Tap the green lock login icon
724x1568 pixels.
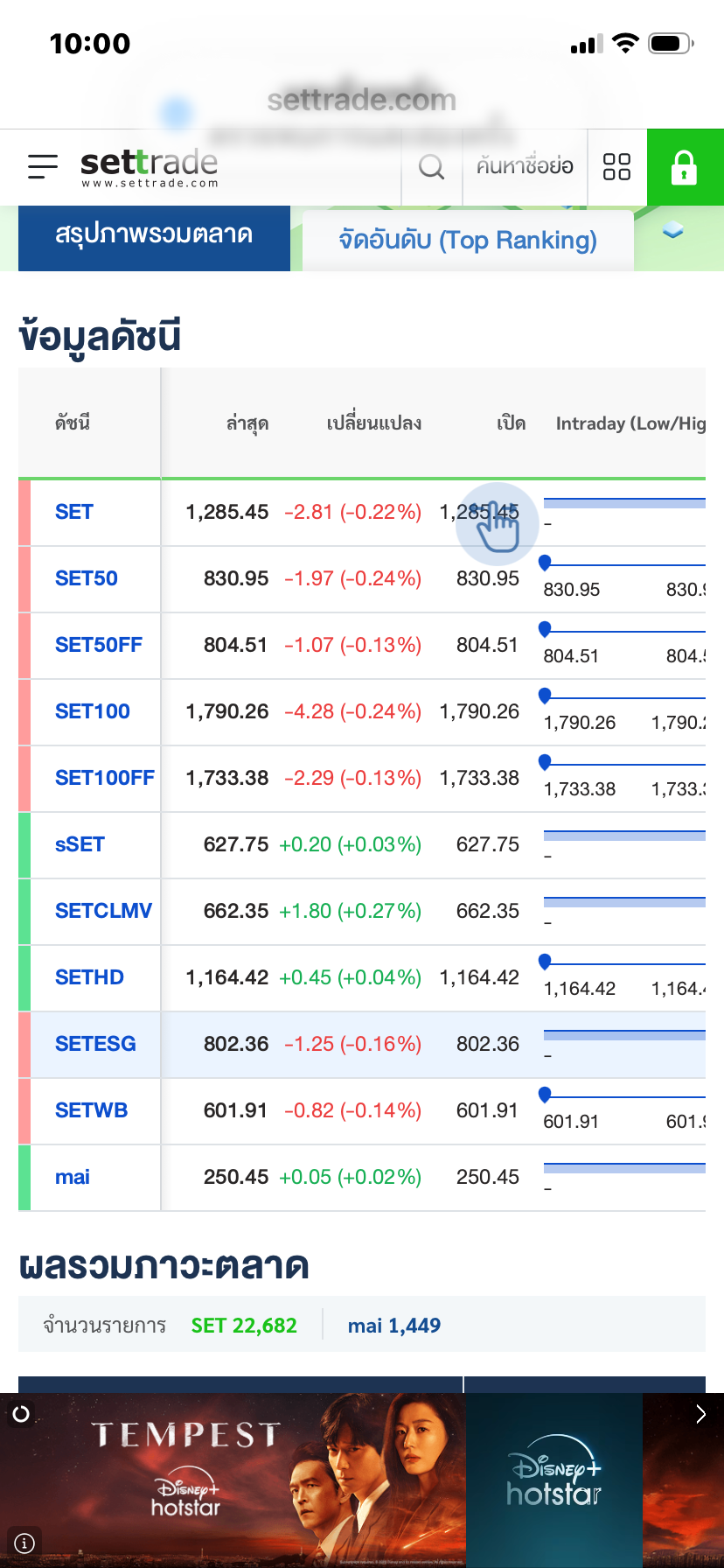685,166
